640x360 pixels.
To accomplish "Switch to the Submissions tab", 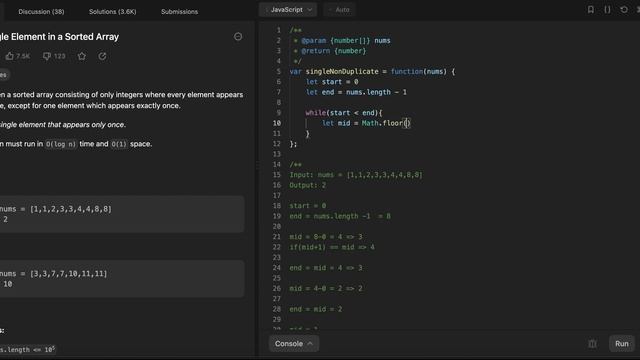I will point(179,12).
